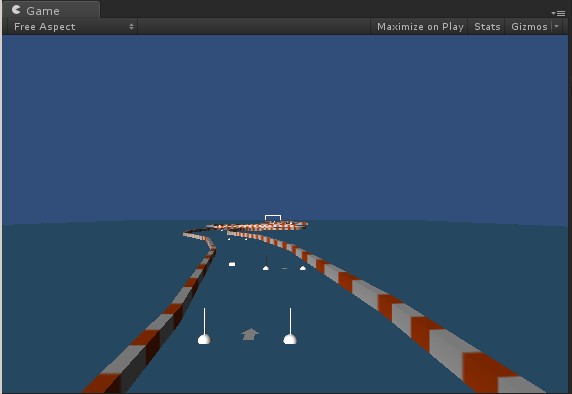Toggle Gizmos display in Game view
The image size is (572, 394).
point(529,27)
